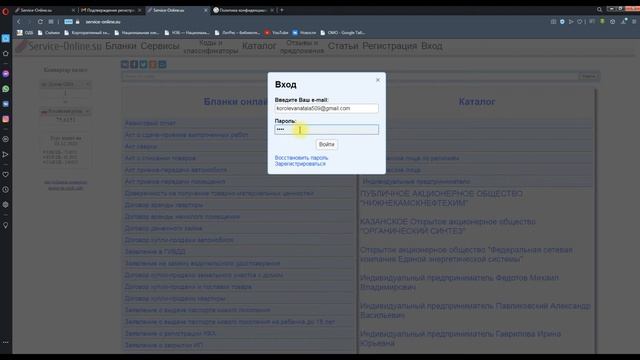
Task: Open the ad blocker shield icon
Action: point(562,22)
